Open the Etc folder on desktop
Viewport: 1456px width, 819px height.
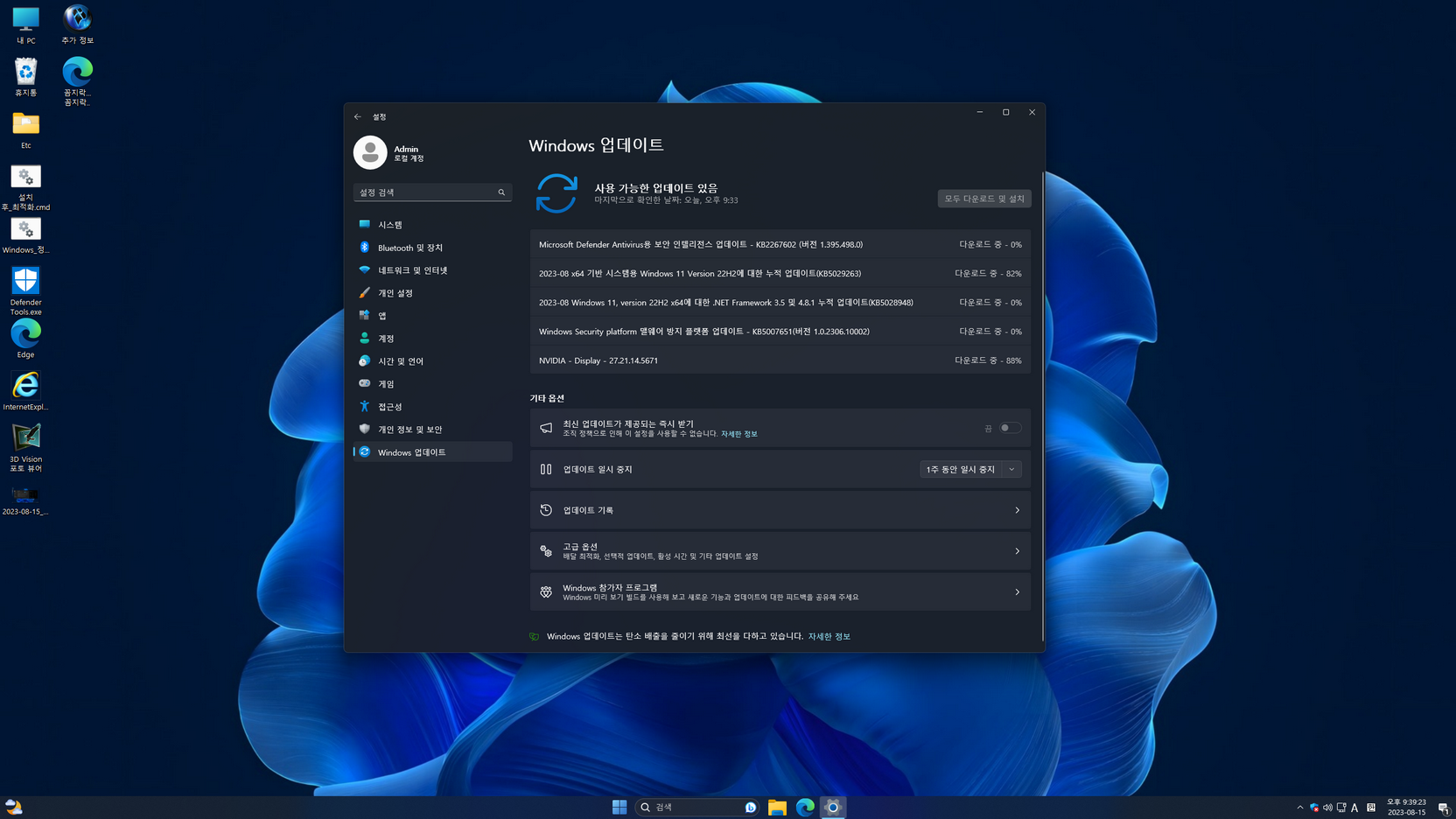[25, 130]
